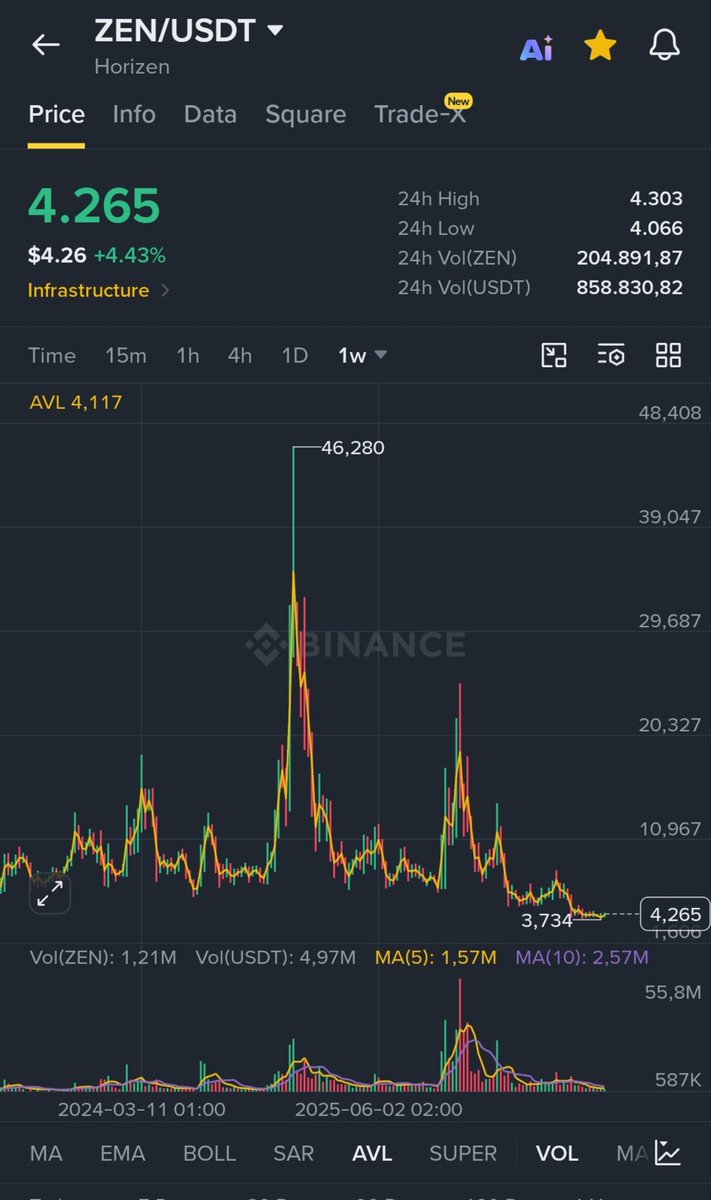Select the Time chart interval

click(x=52, y=355)
